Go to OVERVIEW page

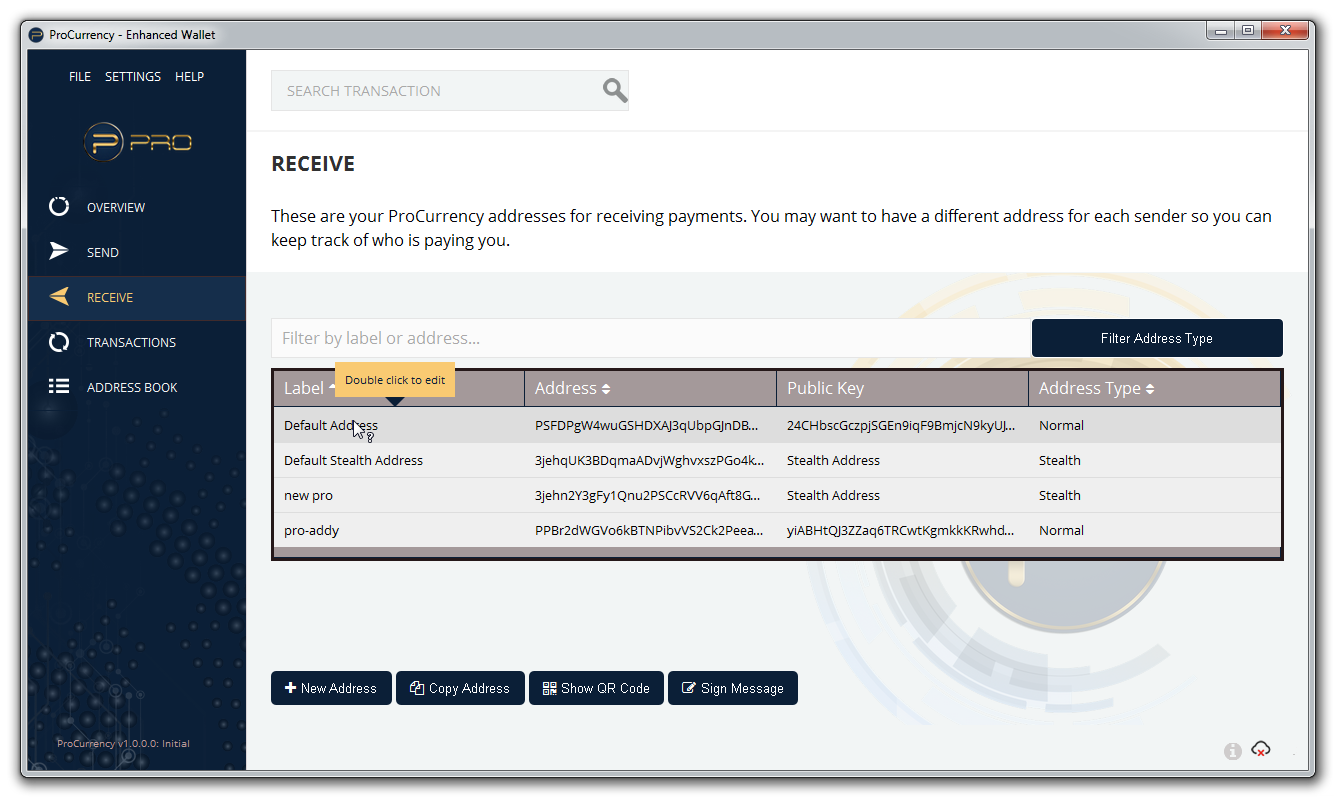tap(116, 208)
